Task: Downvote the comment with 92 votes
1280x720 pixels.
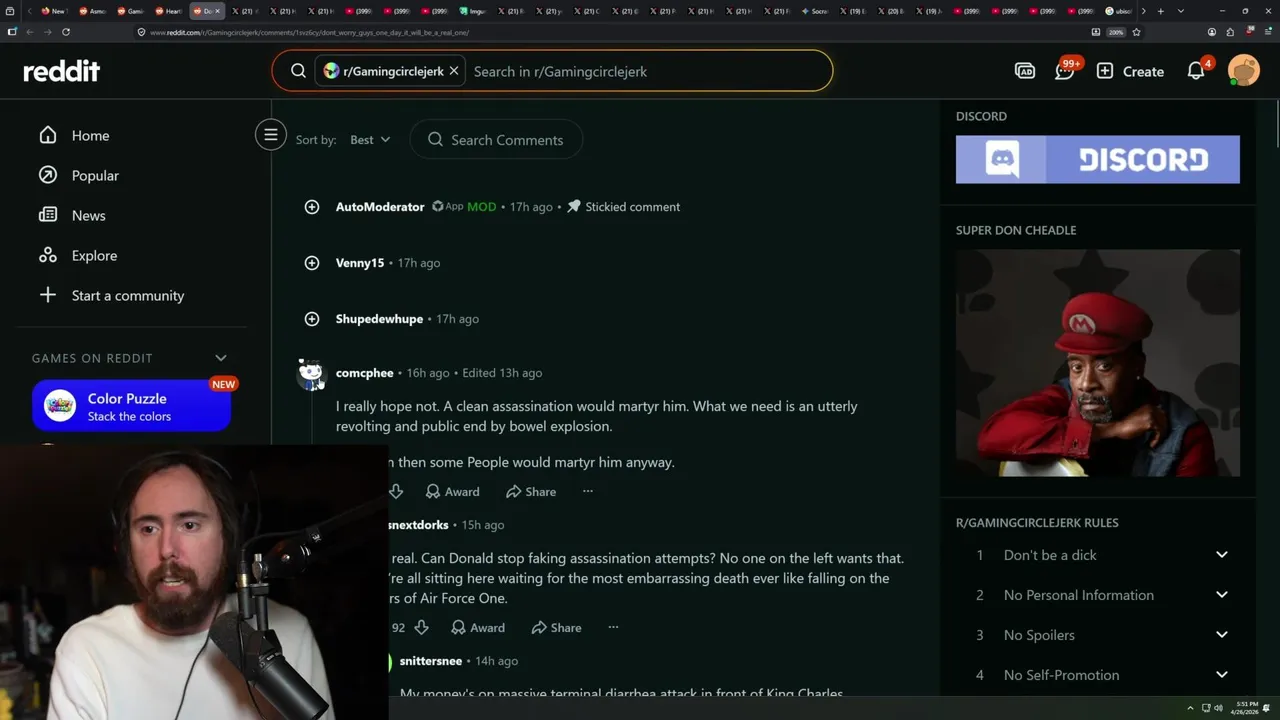Action: click(421, 627)
